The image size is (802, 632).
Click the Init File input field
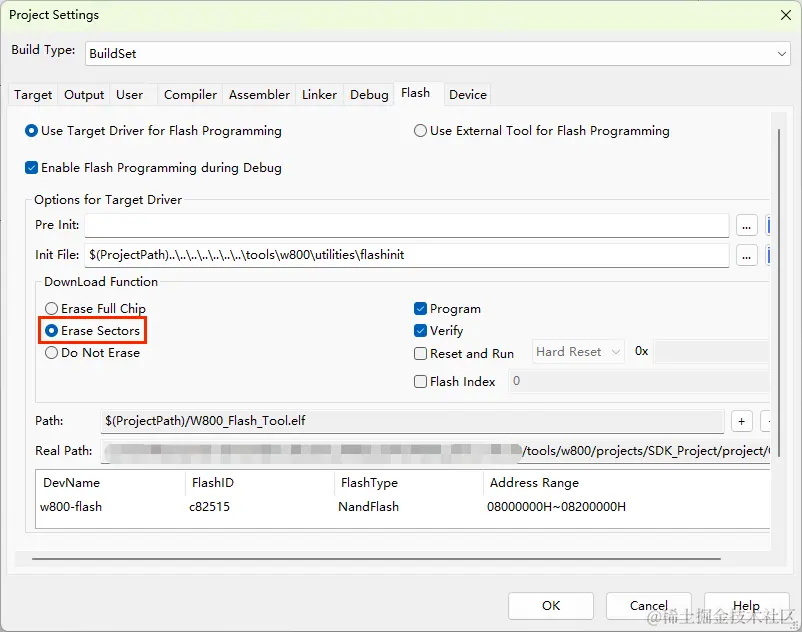pyautogui.click(x=407, y=255)
